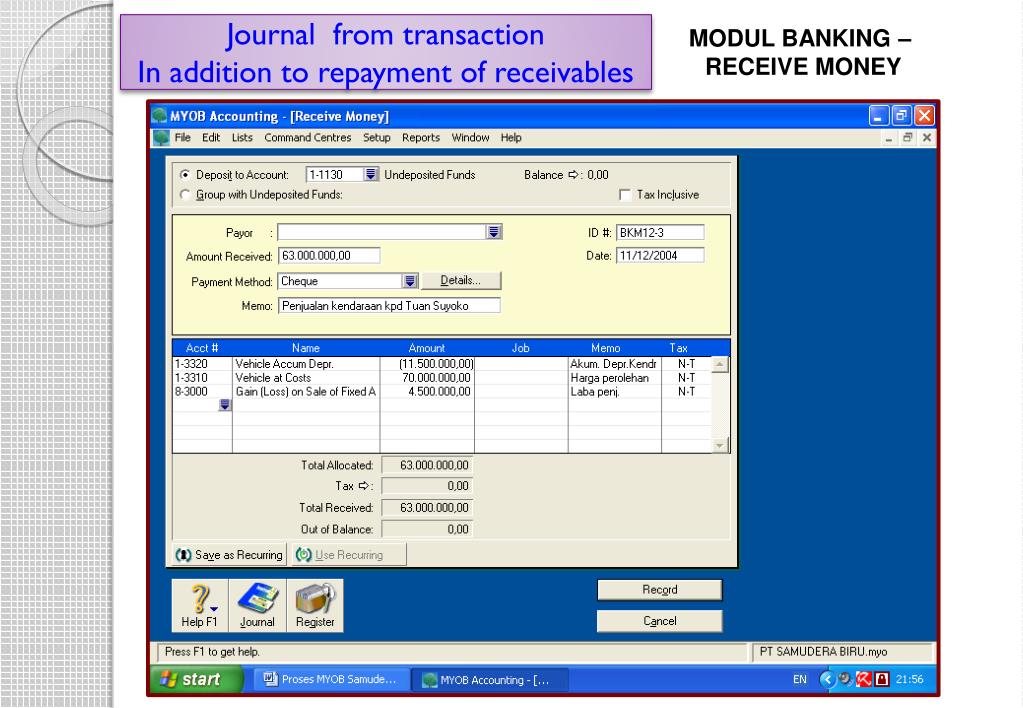Click Vehicle Accum Depr. name cell
Viewport: 1023px width, 708px height.
click(x=306, y=364)
